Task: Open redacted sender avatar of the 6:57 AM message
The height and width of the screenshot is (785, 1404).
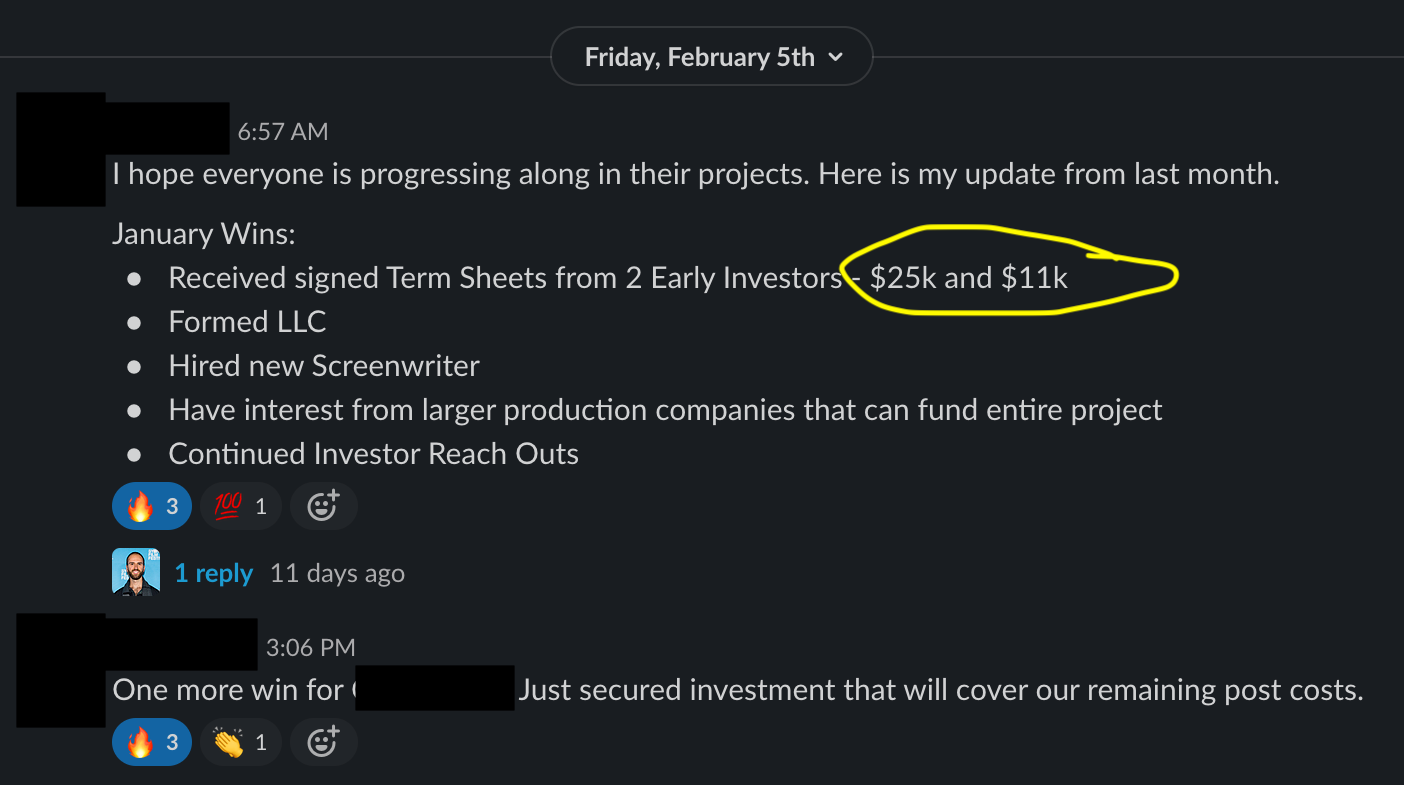Action: pyautogui.click(x=61, y=150)
